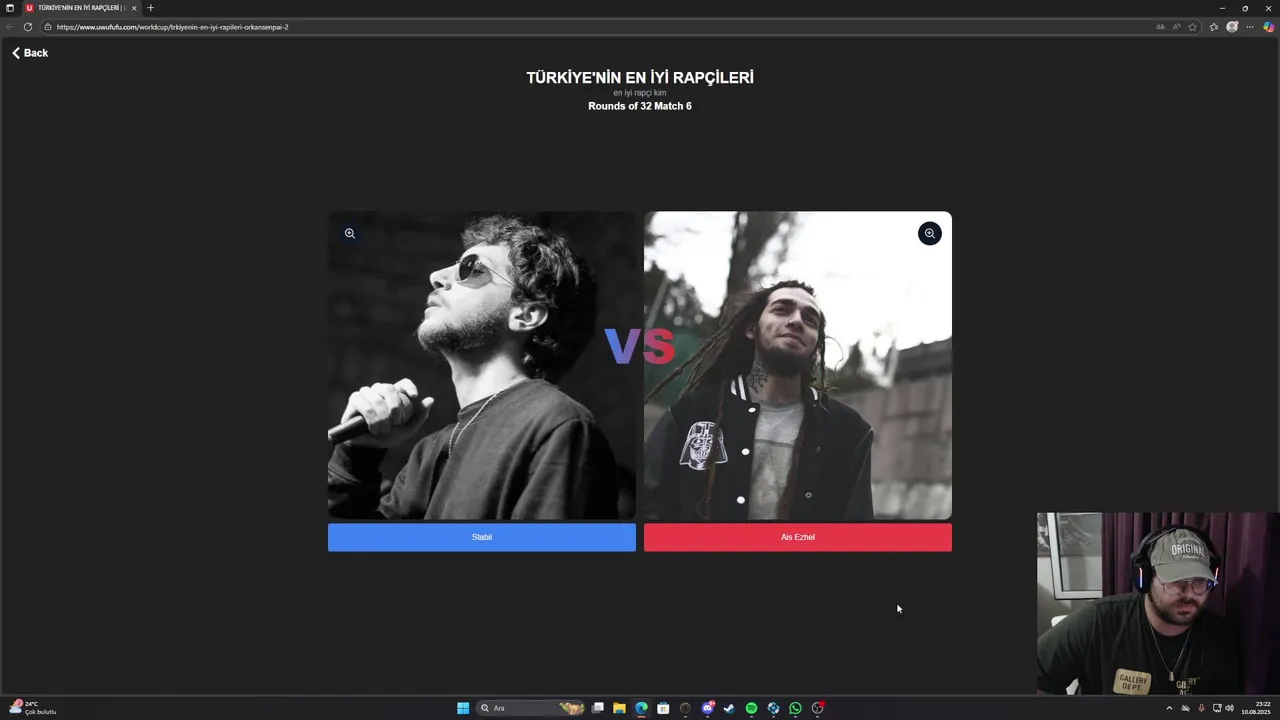Reload the page with the refresh icon
1280x720 pixels.
tap(28, 27)
